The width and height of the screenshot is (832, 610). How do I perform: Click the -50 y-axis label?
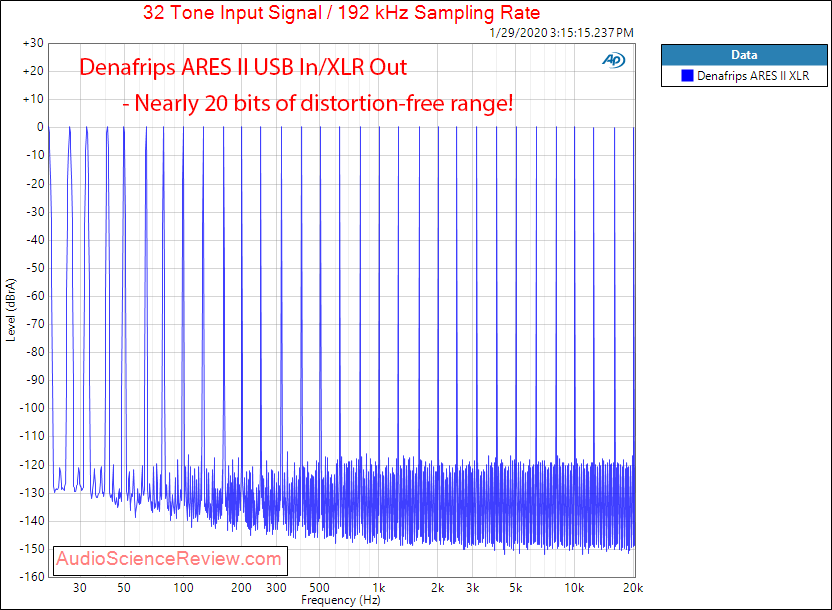[35, 268]
